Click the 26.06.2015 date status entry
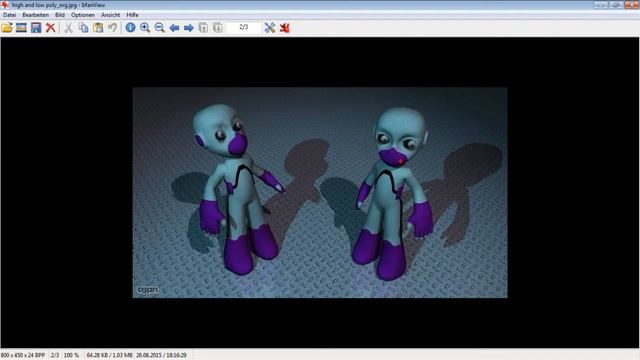Viewport: 640px width, 360px height. (x=161, y=356)
